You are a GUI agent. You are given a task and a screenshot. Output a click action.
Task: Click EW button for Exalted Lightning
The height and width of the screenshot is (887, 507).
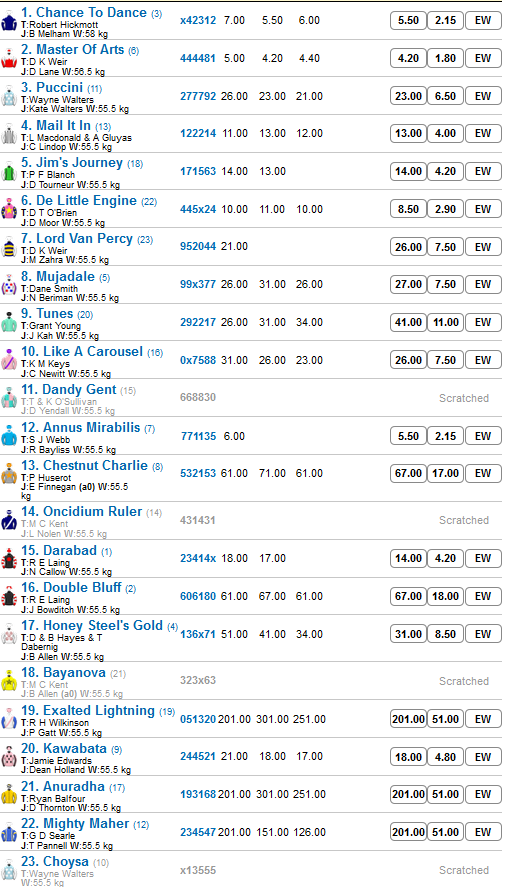[483, 720]
